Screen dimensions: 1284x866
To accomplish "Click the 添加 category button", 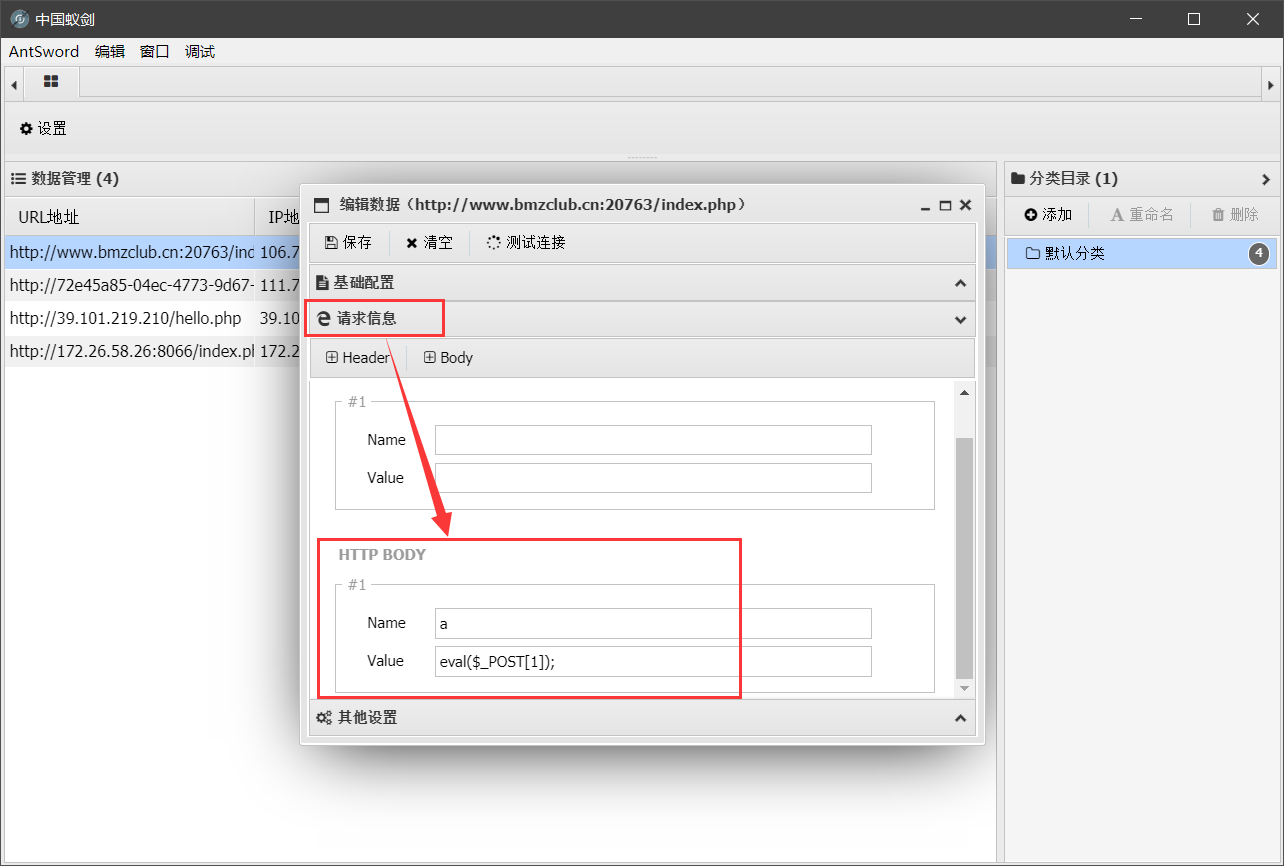I will tap(1048, 214).
